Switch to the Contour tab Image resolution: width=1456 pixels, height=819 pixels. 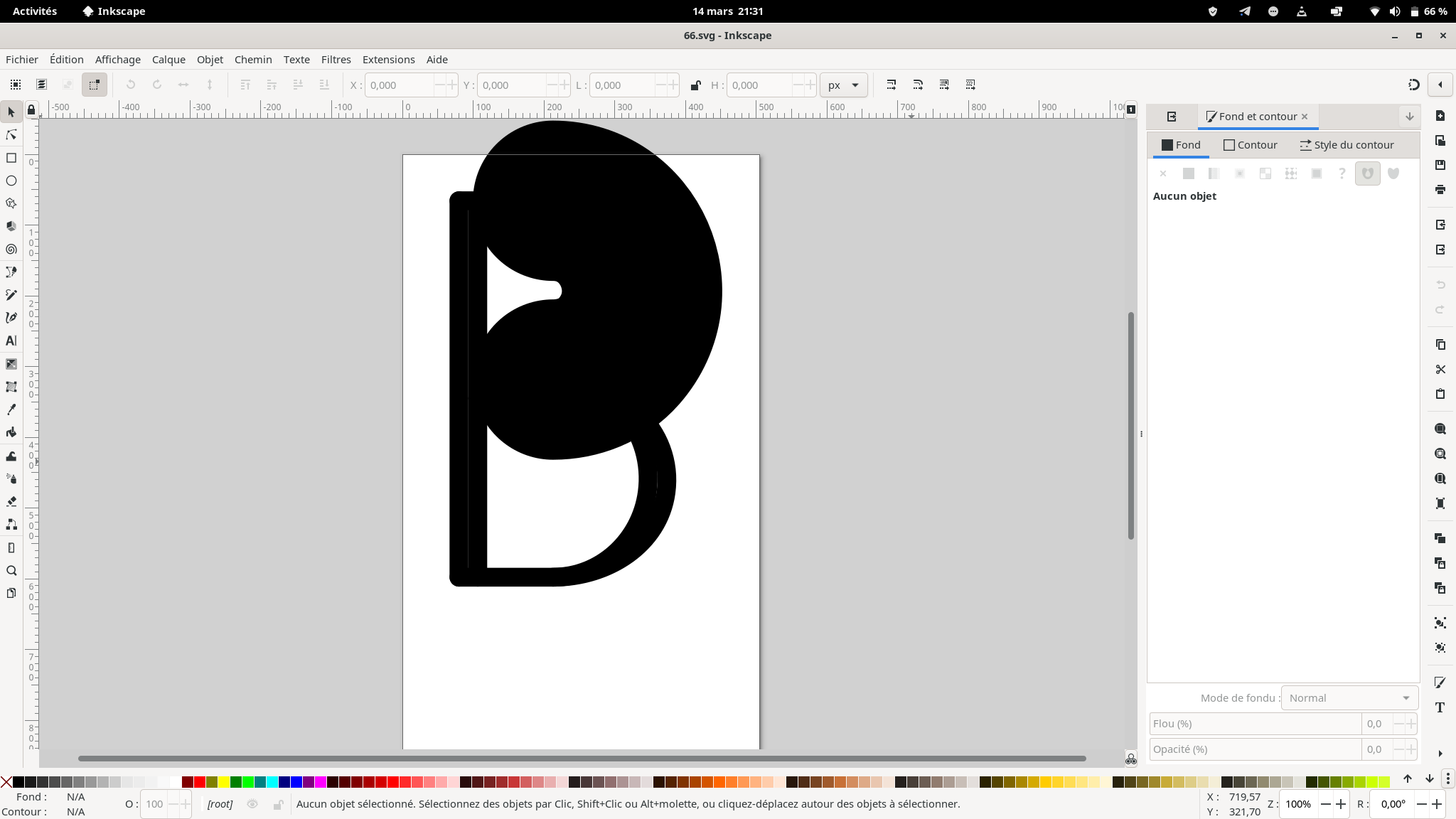[x=1250, y=145]
